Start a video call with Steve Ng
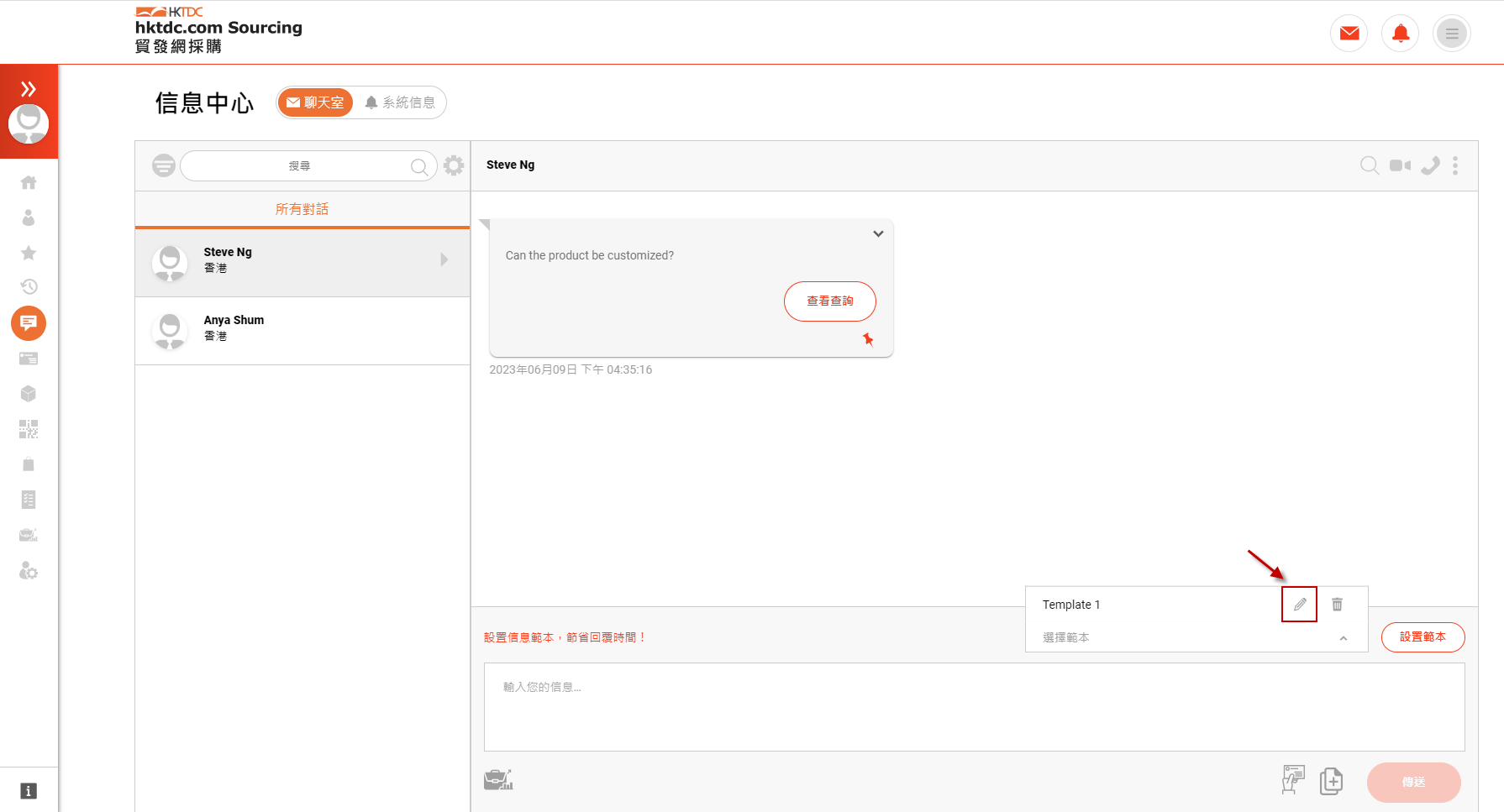The width and height of the screenshot is (1504, 812). [x=1400, y=165]
